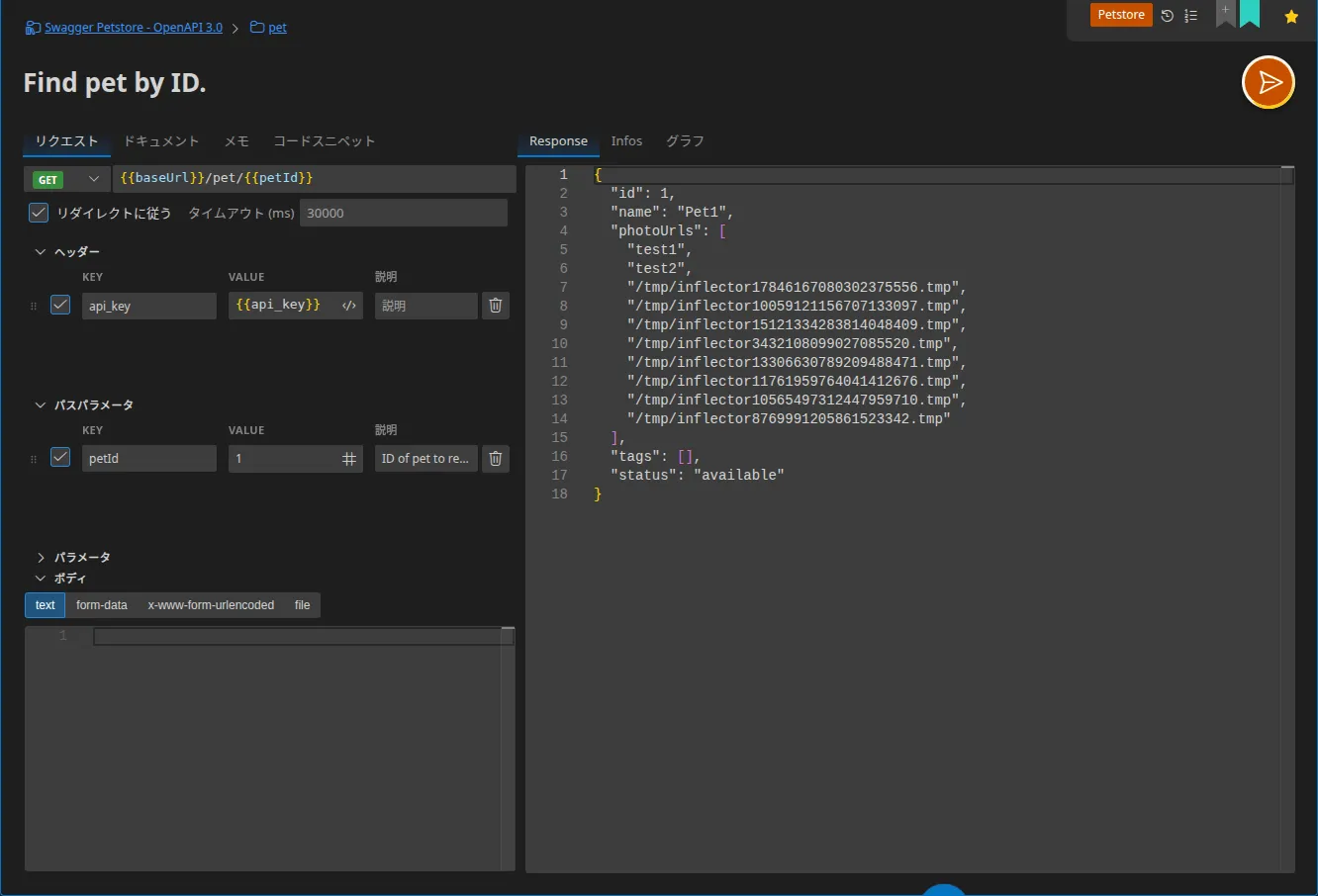This screenshot has width=1318, height=896.
Task: Toggle the follow redirects checkbox
Action: click(x=39, y=212)
